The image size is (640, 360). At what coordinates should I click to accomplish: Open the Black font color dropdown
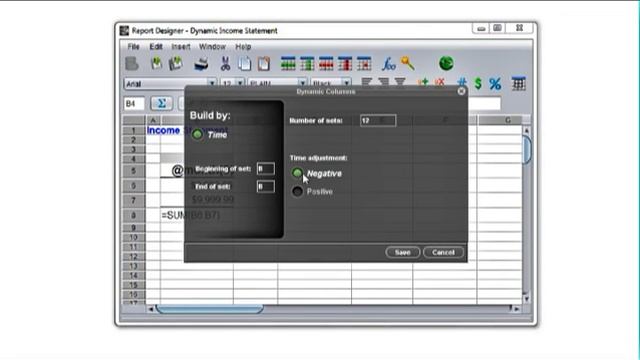[347, 83]
